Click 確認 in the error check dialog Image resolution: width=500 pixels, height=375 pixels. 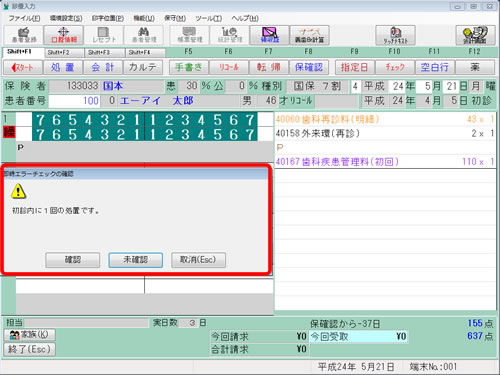coord(73,260)
